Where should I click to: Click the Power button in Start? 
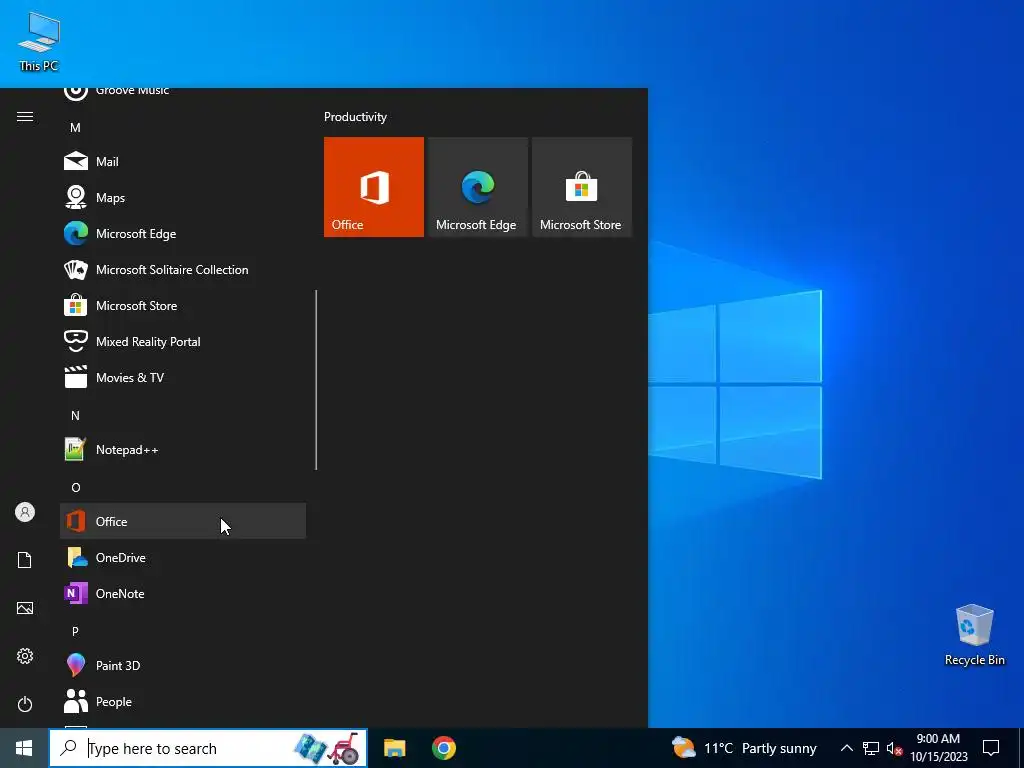[x=25, y=704]
